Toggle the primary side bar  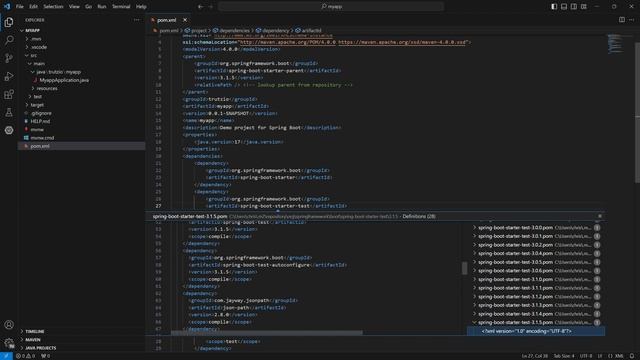[x=554, y=7]
